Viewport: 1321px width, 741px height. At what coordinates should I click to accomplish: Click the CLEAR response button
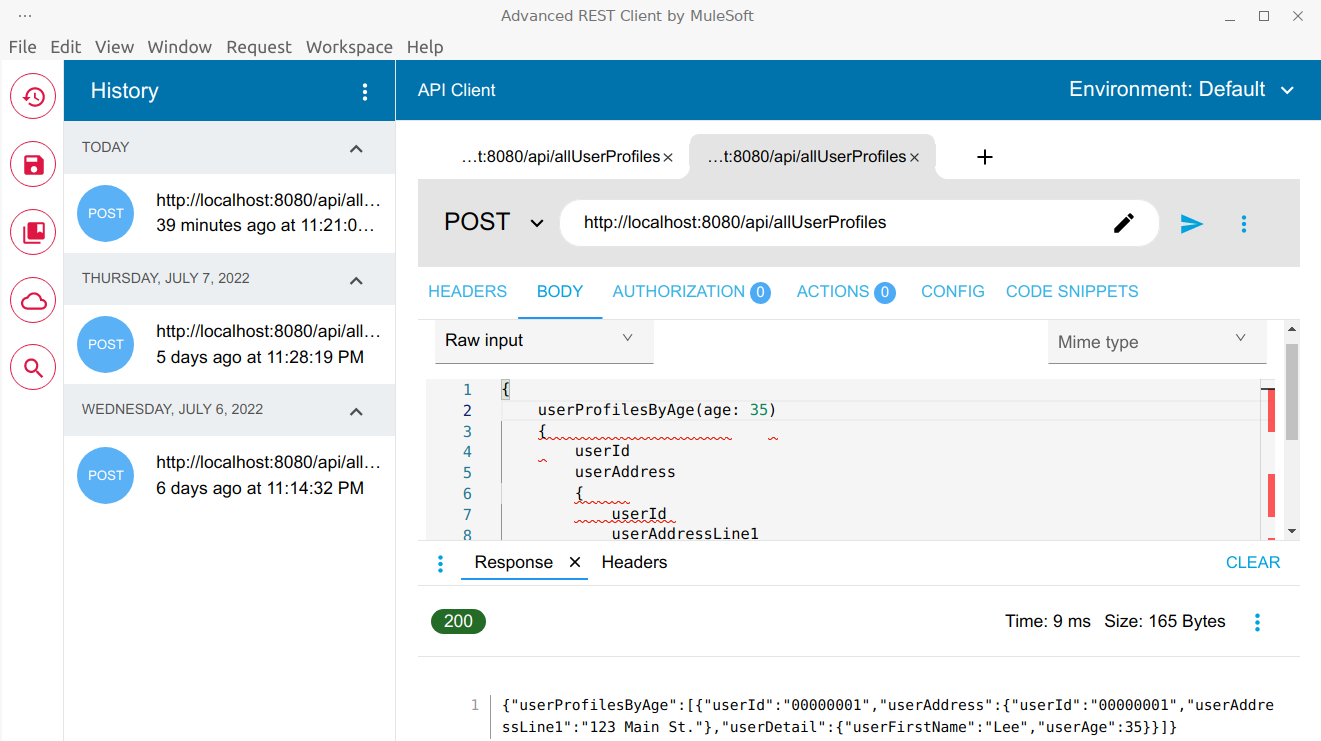pyautogui.click(x=1253, y=562)
